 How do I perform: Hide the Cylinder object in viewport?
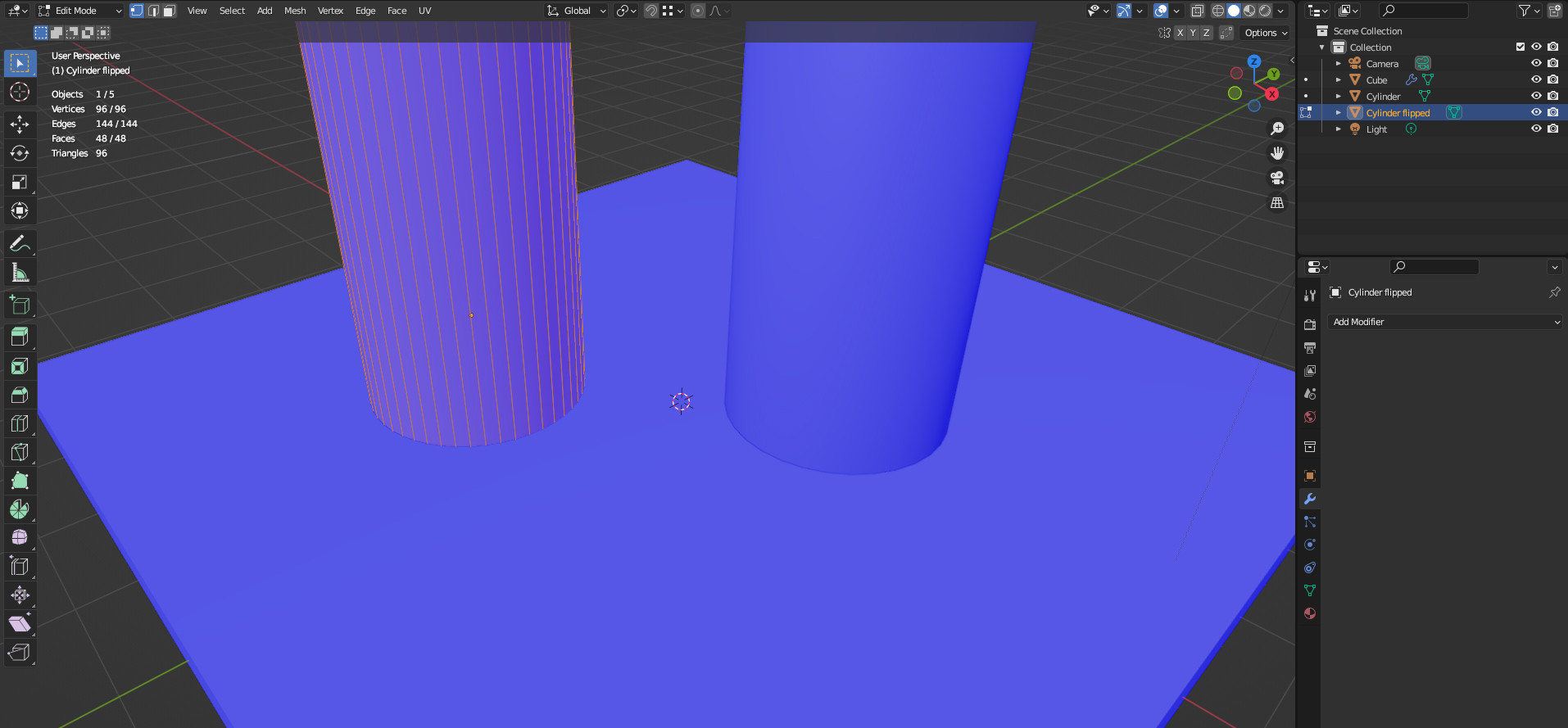click(1536, 96)
